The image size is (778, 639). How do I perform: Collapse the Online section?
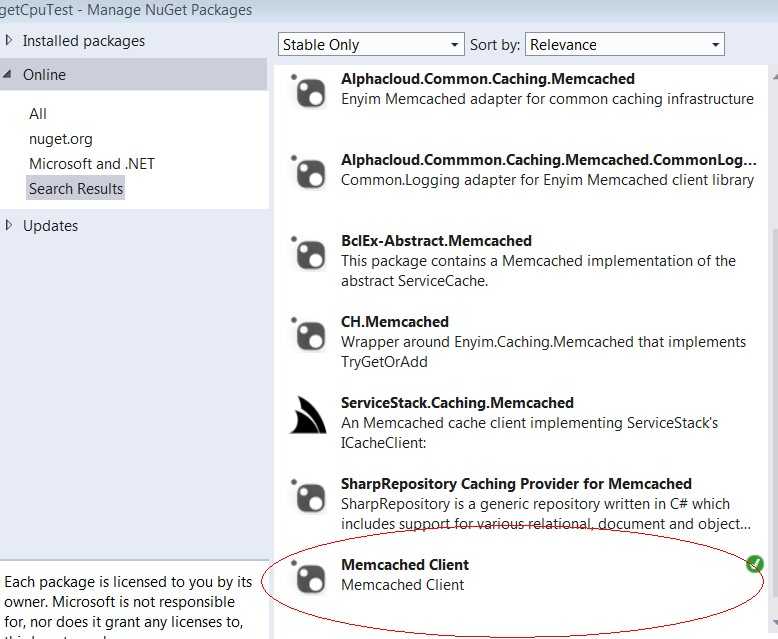[7, 74]
